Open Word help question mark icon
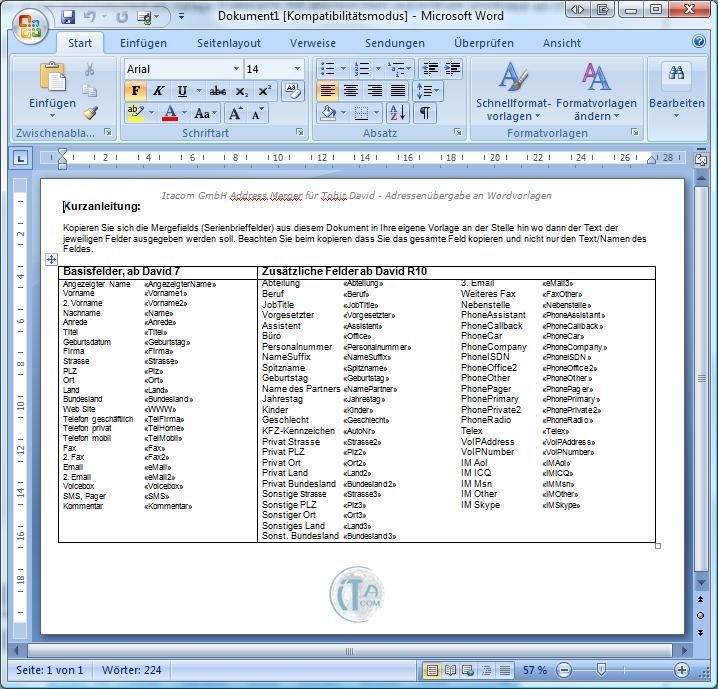 click(698, 42)
